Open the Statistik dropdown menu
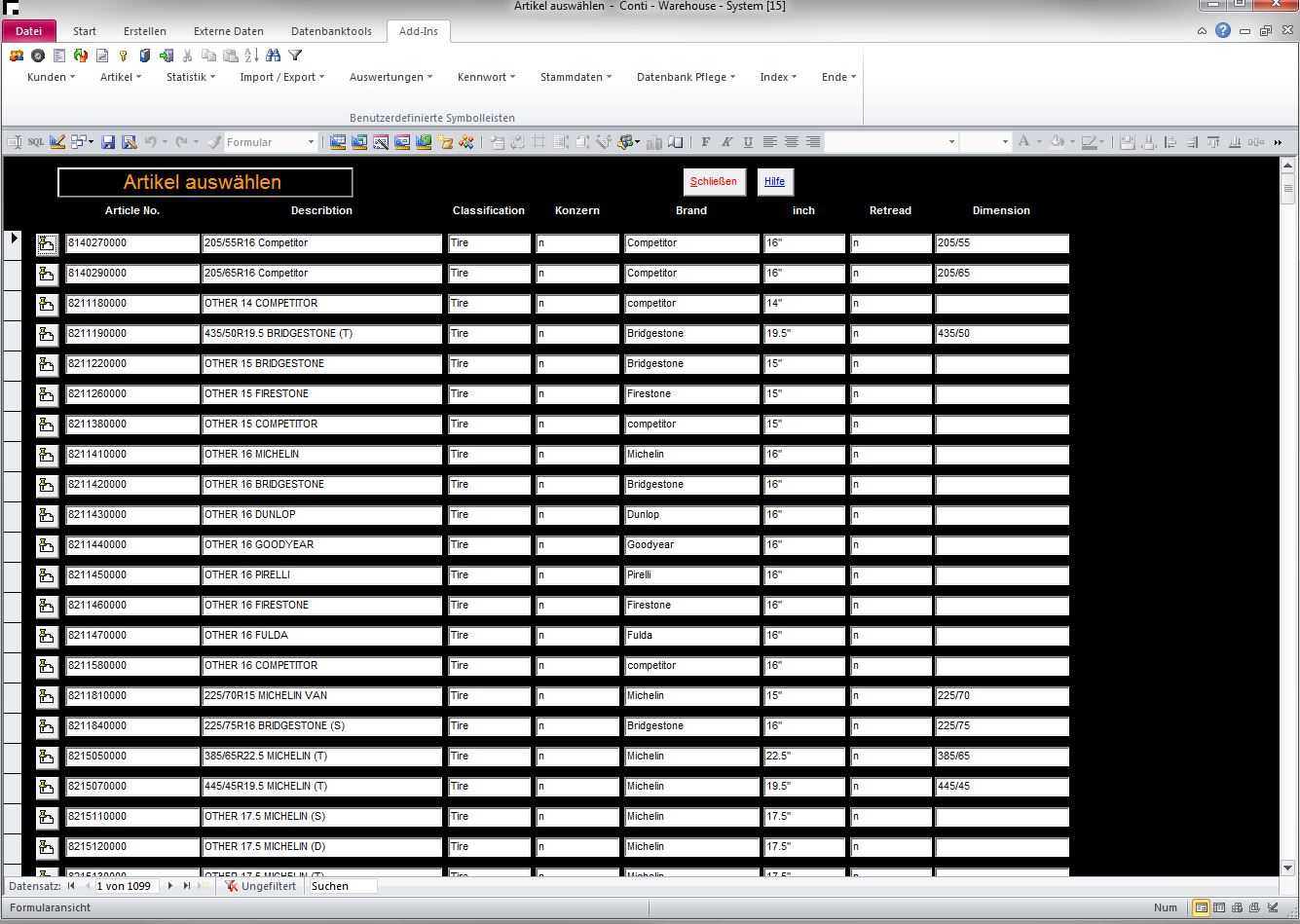Viewport: 1300px width, 924px height. pos(191,77)
